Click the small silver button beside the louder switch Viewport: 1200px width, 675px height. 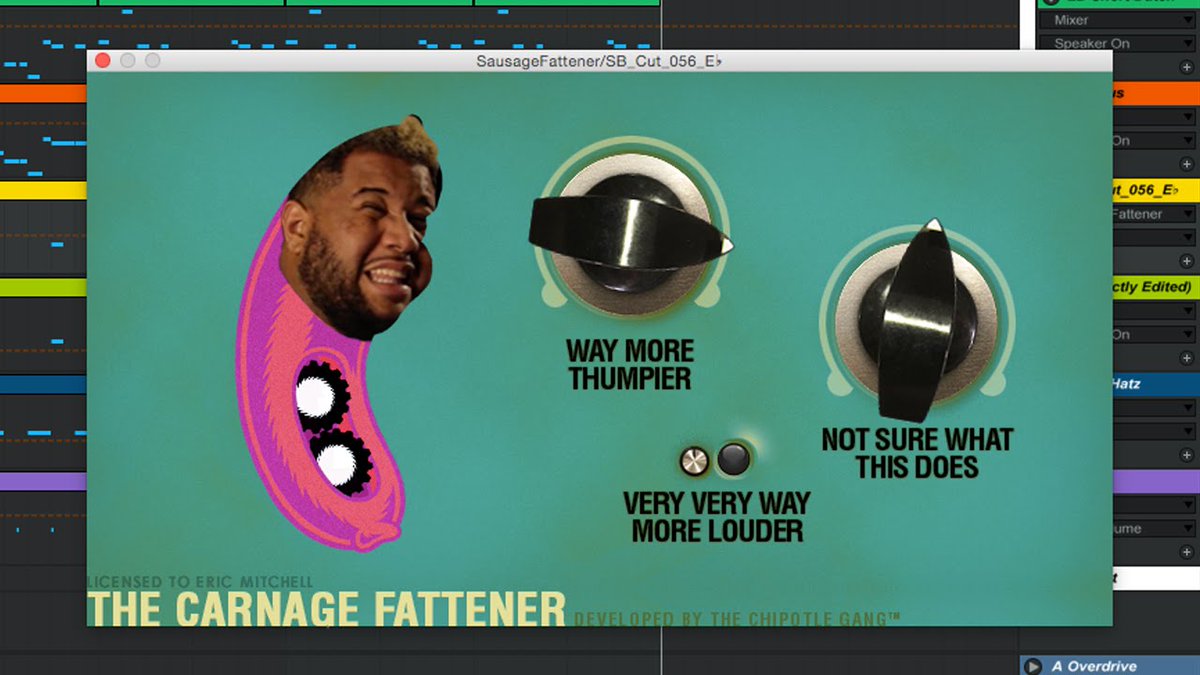(x=694, y=461)
